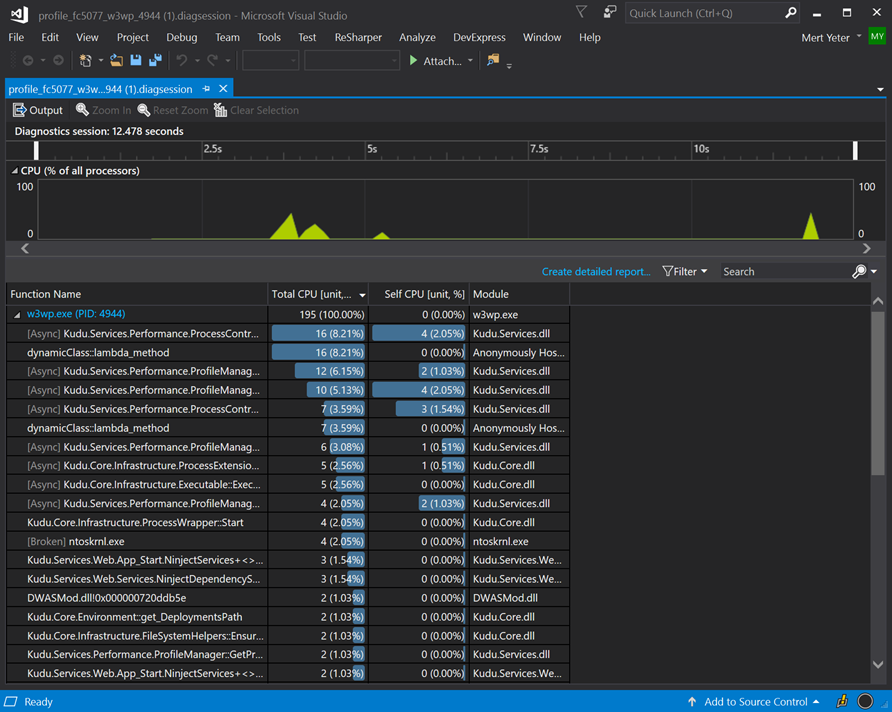Click the Visual Studio logo icon
Viewport: 892px width, 712px height.
click(19, 15)
